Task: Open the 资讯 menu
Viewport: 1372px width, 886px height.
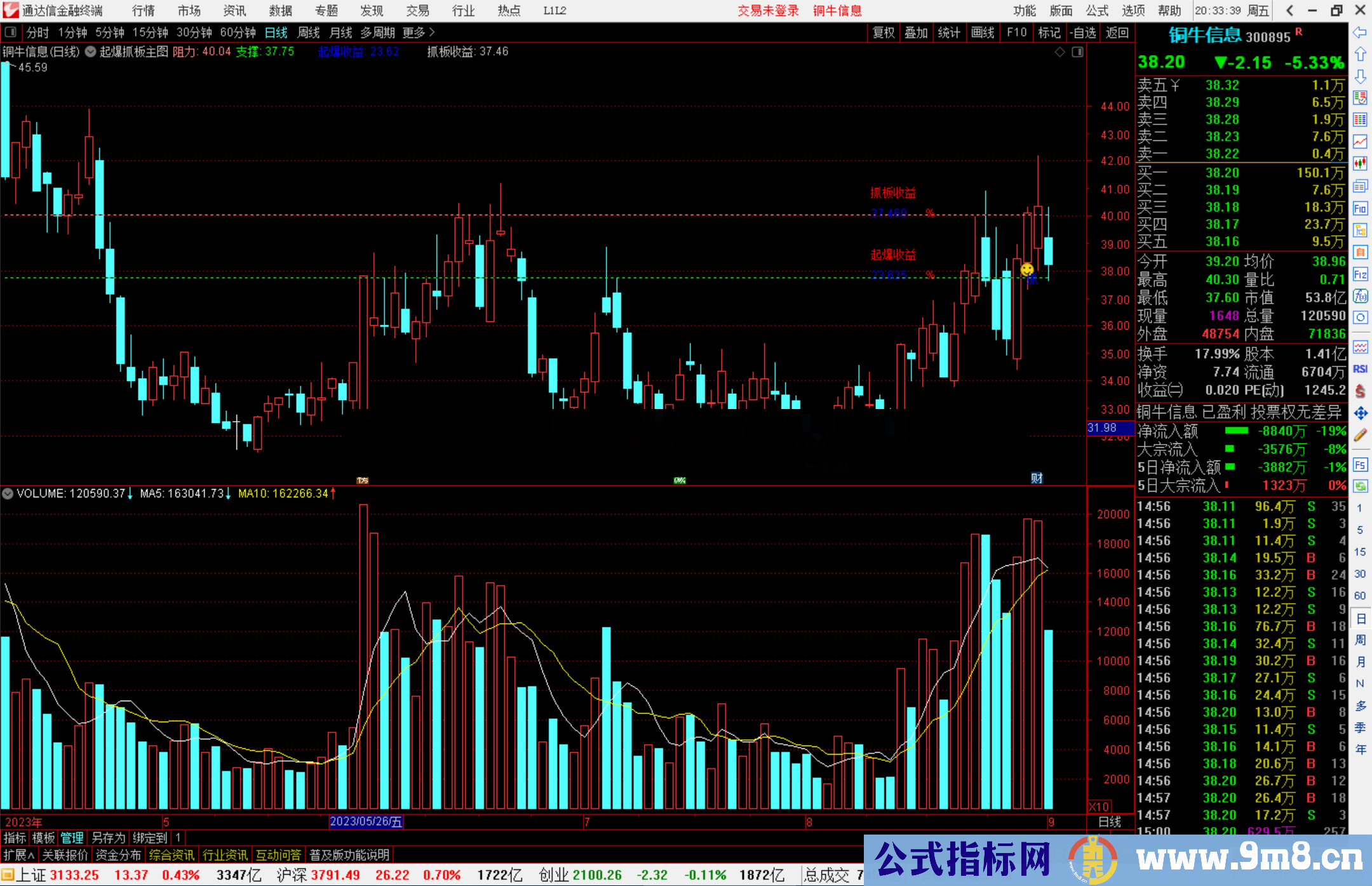Action: [235, 11]
